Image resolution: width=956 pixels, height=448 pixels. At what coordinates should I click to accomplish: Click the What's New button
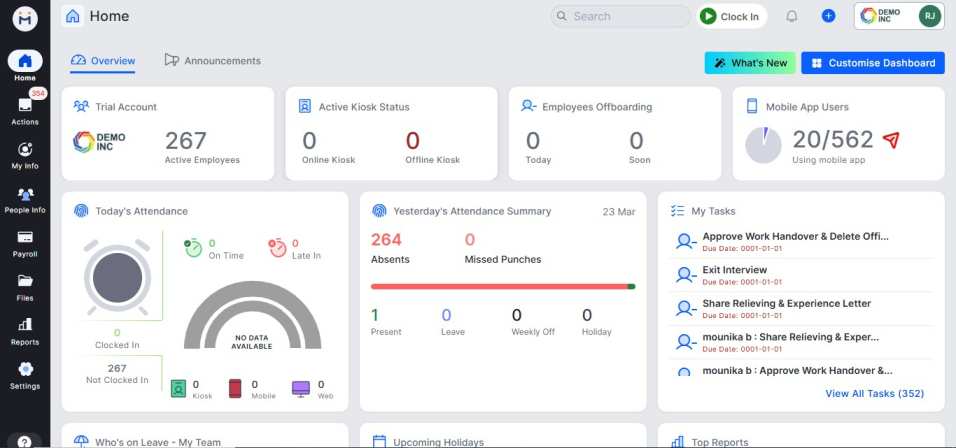(750, 63)
